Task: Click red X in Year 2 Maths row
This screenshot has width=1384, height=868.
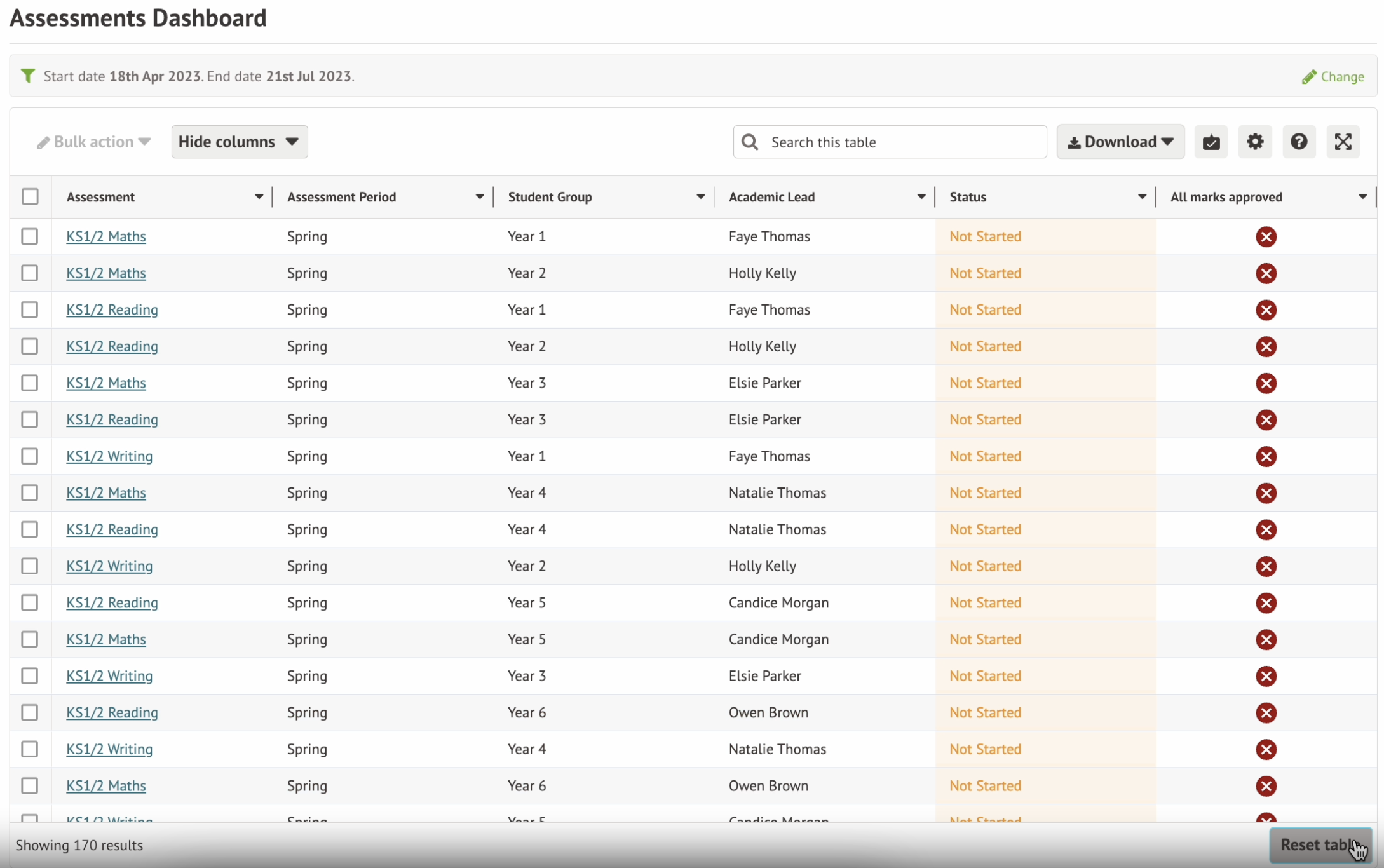Action: (x=1266, y=273)
